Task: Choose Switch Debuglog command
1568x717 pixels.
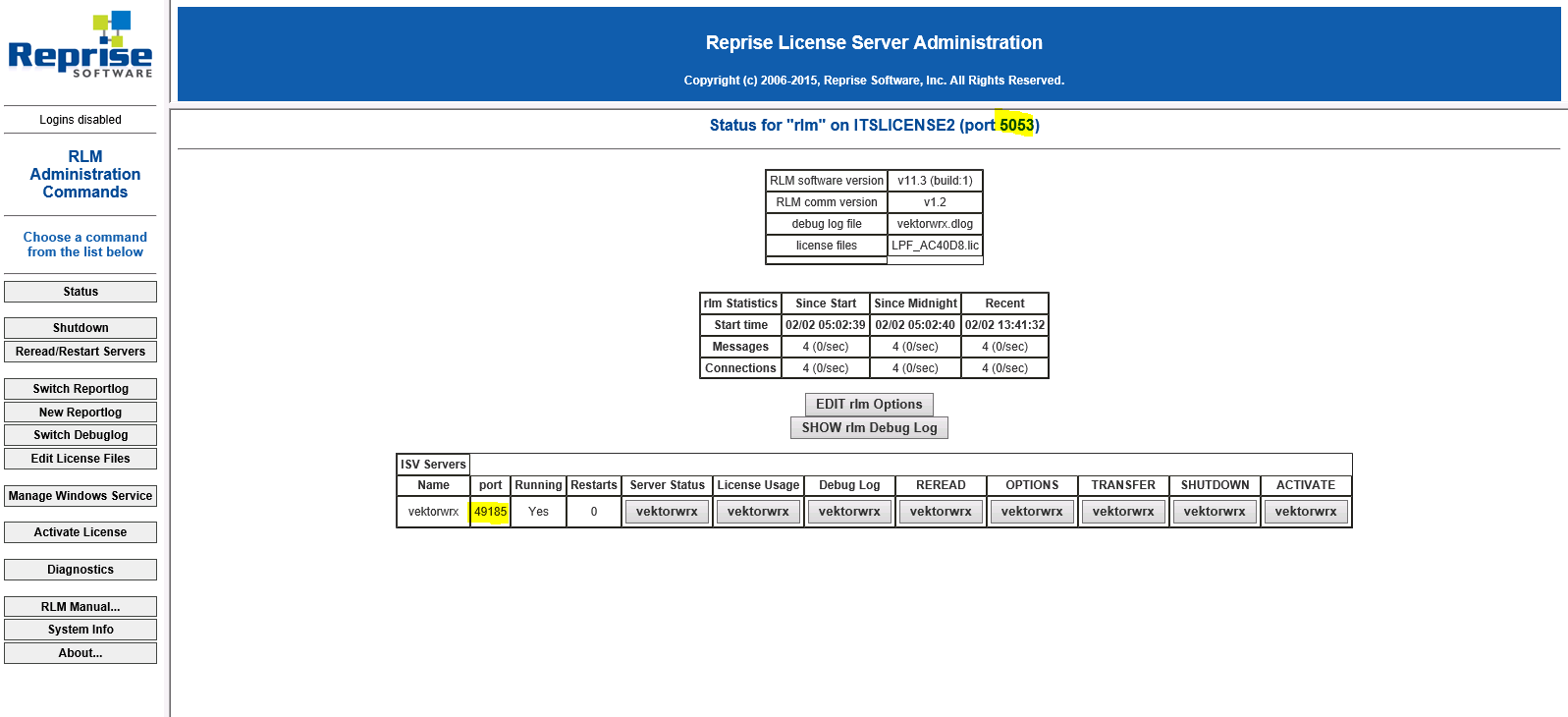Action: point(81,435)
